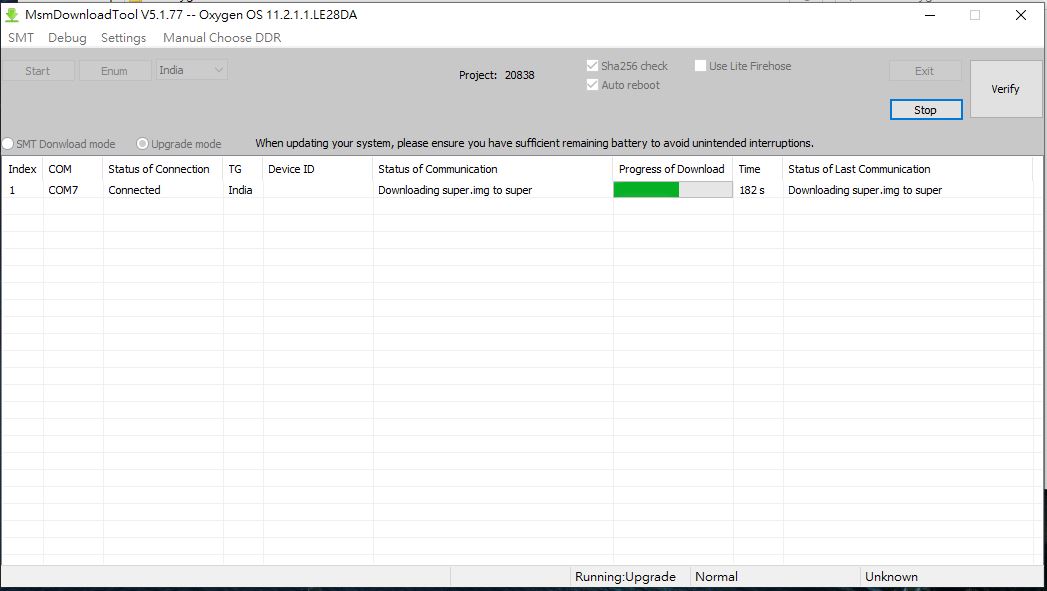The width and height of the screenshot is (1047, 591).
Task: Stop the download with Stop button
Action: pyautogui.click(x=925, y=110)
